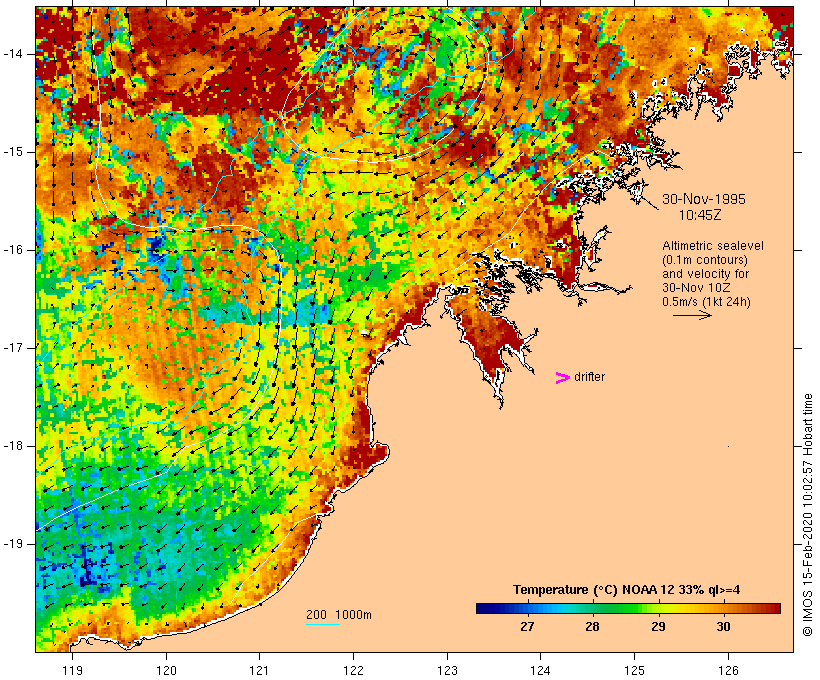
Task: Click longitude axis label '123'
Action: click(x=447, y=671)
